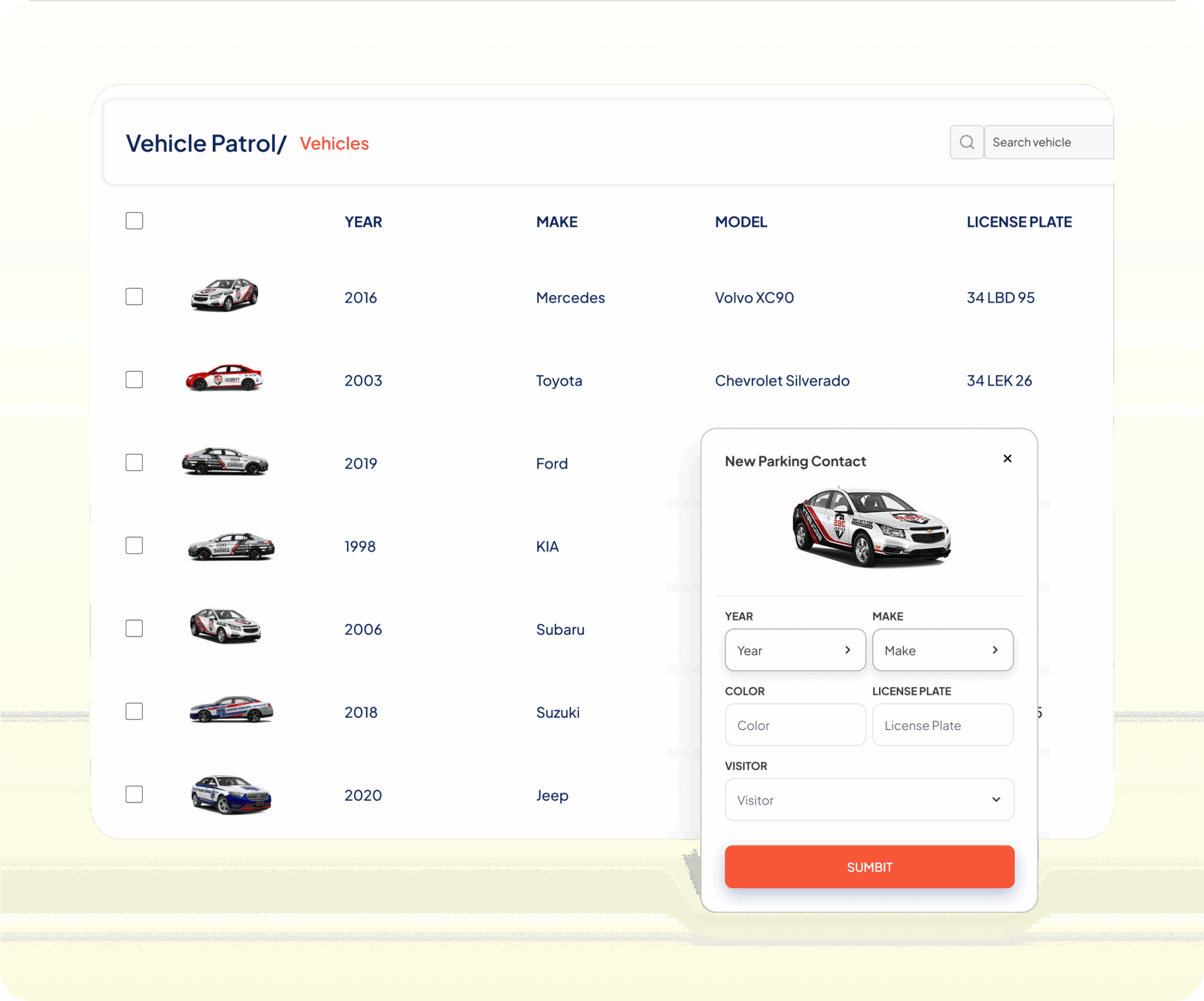
Task: Click the car image in dialog
Action: pyautogui.click(x=871, y=527)
